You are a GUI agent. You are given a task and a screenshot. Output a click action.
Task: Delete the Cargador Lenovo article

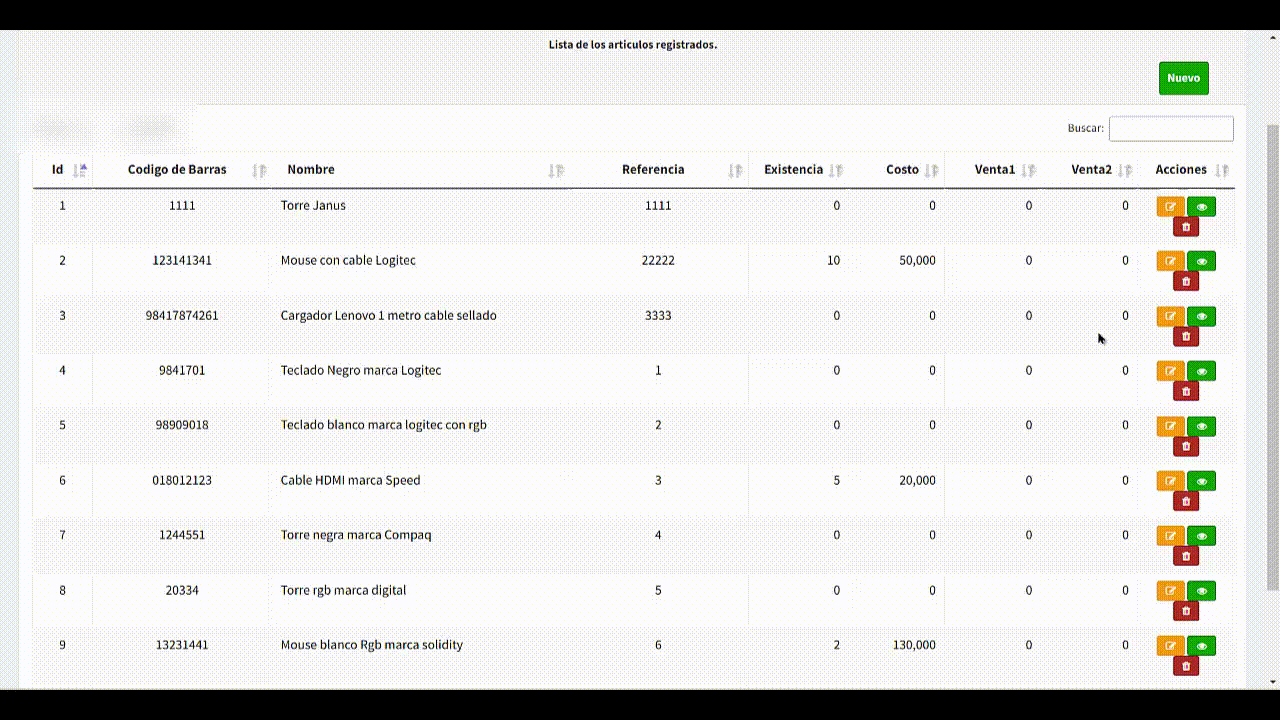(x=1185, y=337)
